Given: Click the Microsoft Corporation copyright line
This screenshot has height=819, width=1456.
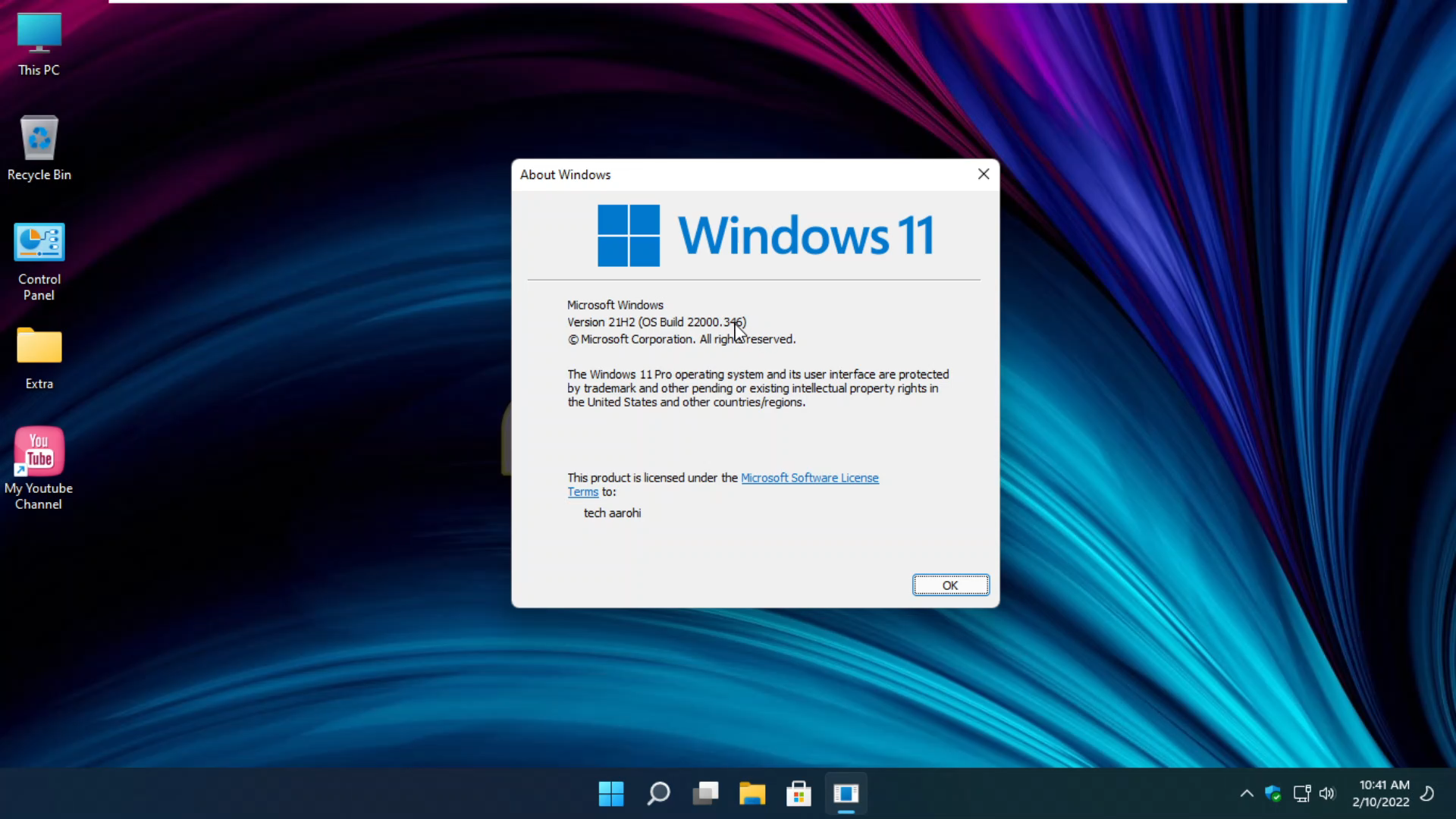Looking at the screenshot, I should coord(682,339).
